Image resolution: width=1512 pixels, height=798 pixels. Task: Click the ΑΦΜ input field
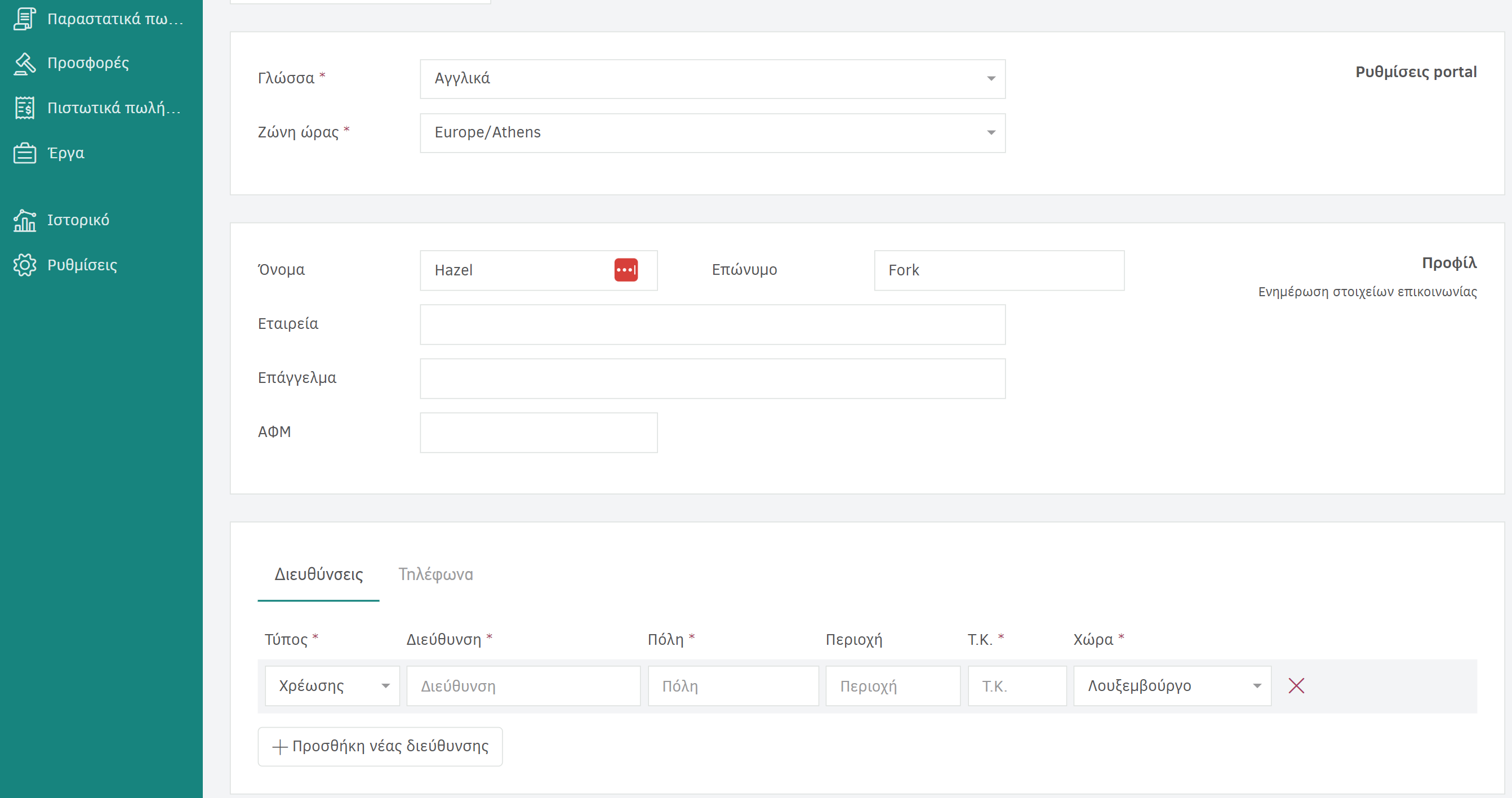[539, 433]
